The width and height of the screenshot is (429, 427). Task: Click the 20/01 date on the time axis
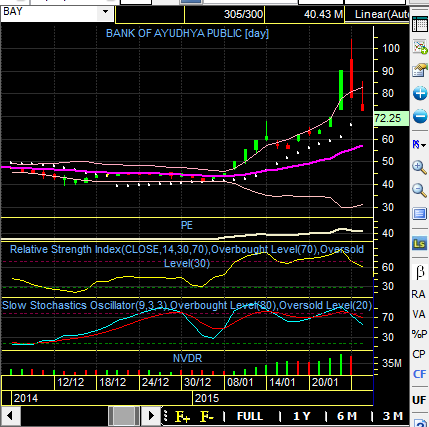click(x=325, y=382)
